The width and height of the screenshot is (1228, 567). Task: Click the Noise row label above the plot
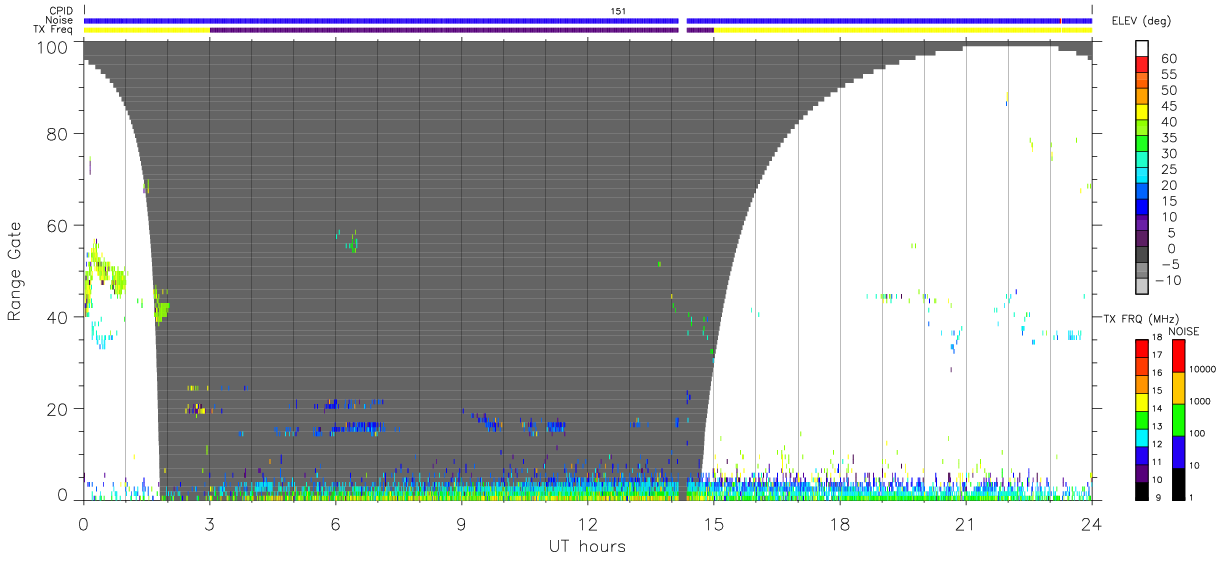pyautogui.click(x=60, y=20)
